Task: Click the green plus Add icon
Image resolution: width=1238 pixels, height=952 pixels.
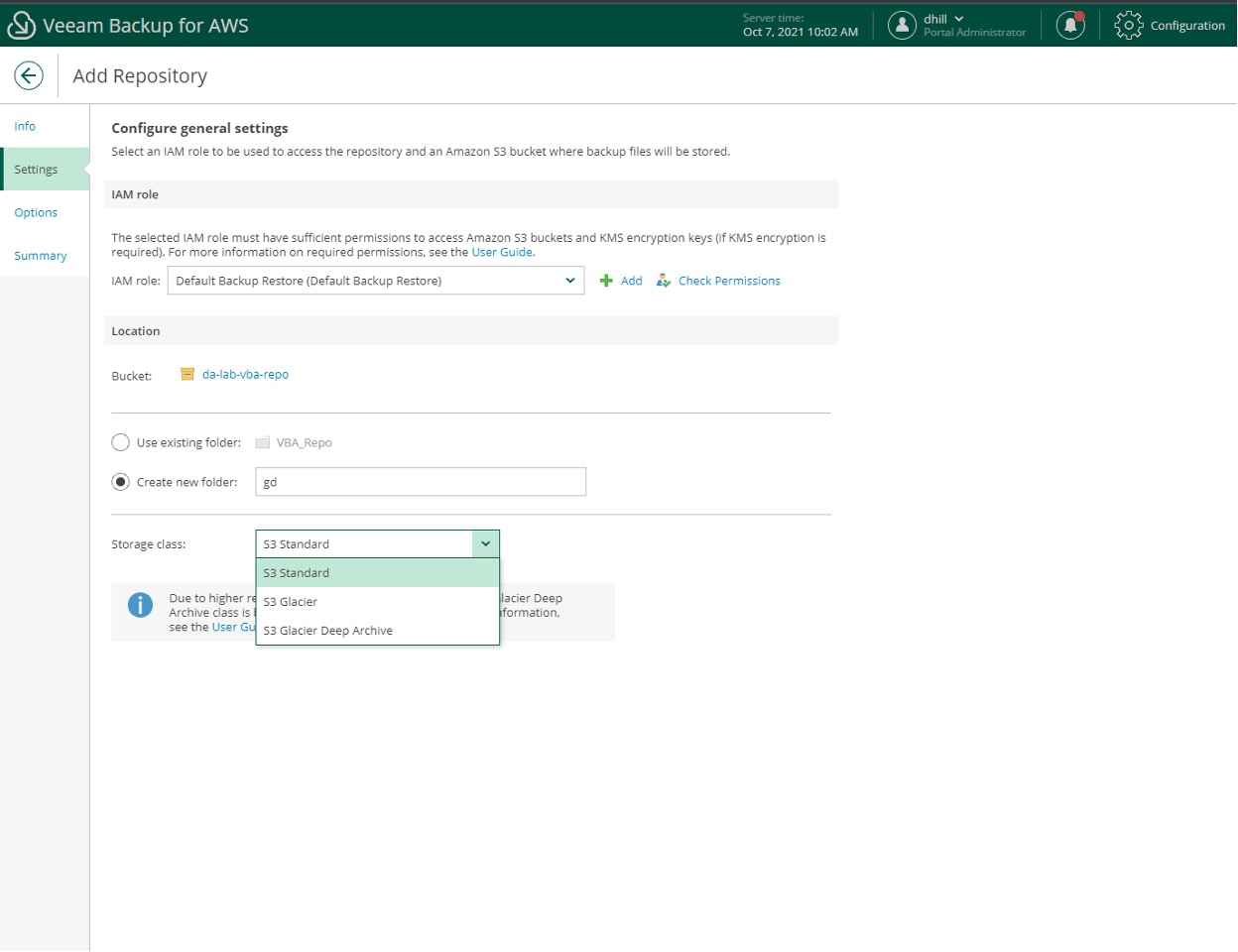Action: click(x=606, y=281)
